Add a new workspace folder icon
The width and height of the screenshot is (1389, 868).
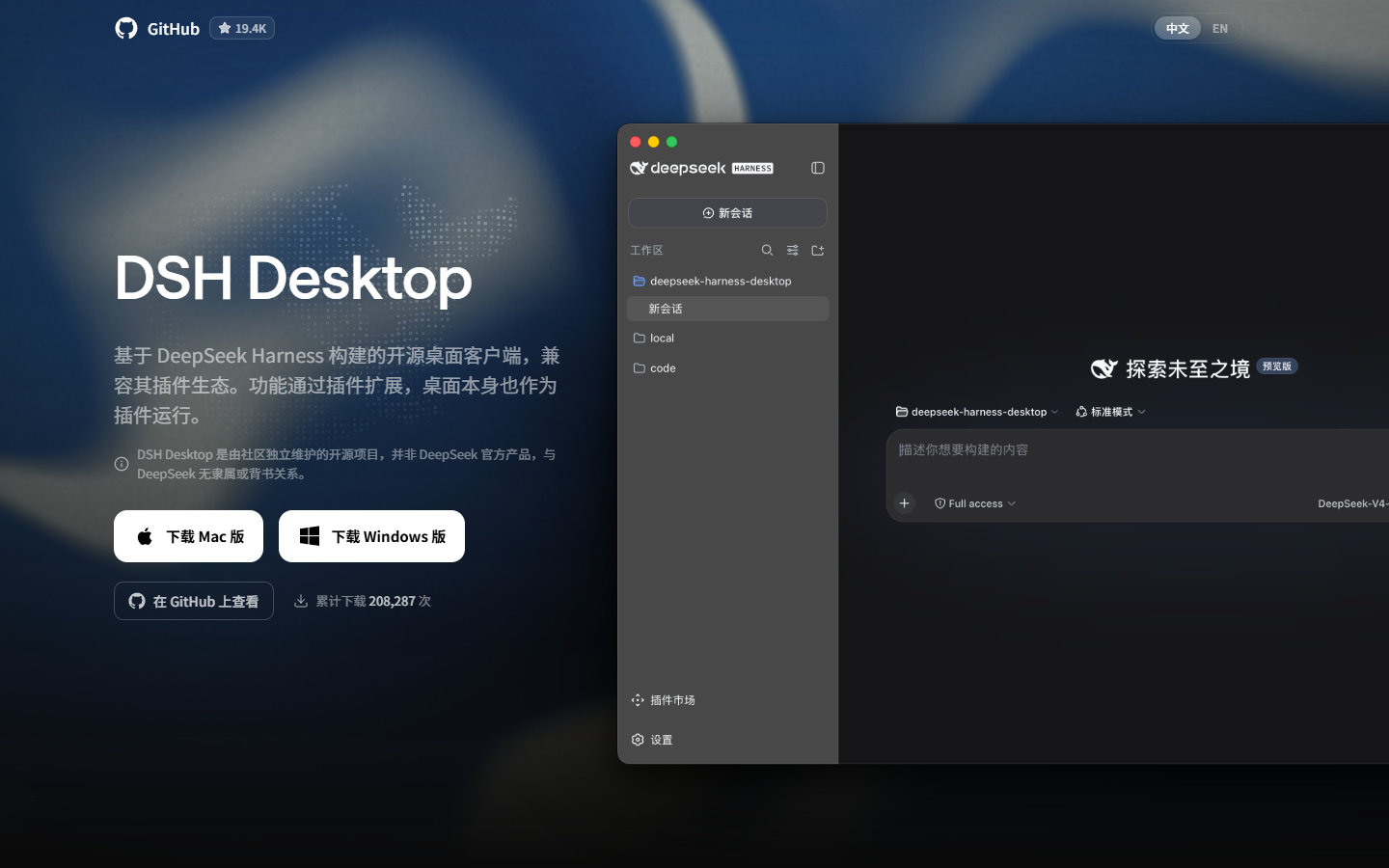(x=818, y=250)
